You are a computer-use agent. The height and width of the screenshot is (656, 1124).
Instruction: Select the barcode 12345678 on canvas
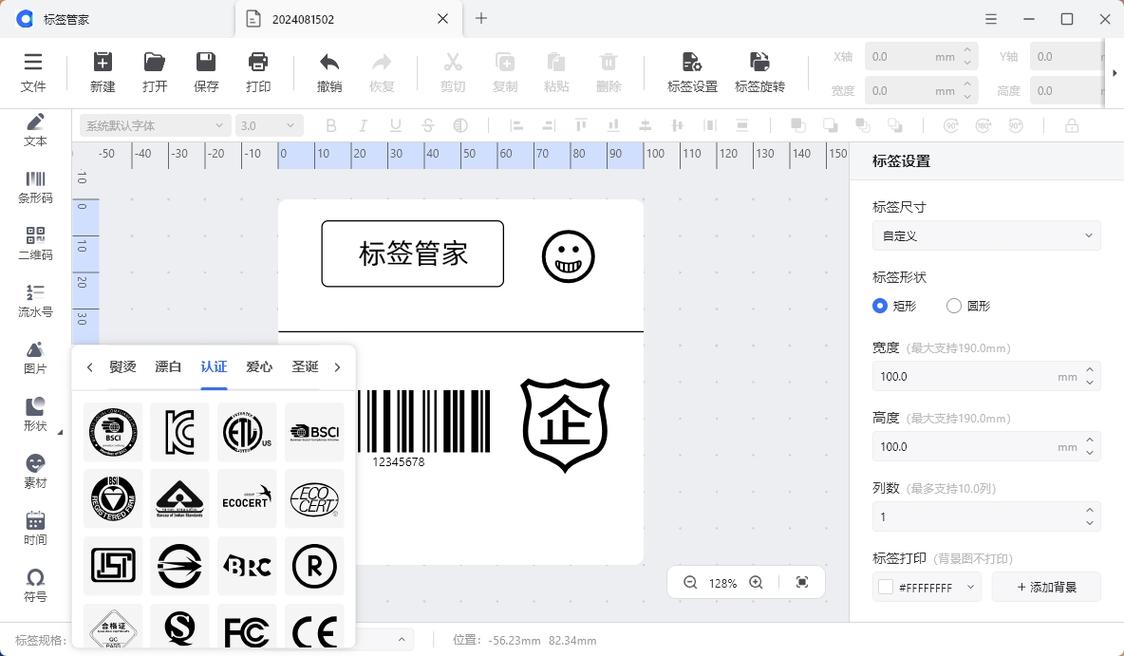point(424,429)
